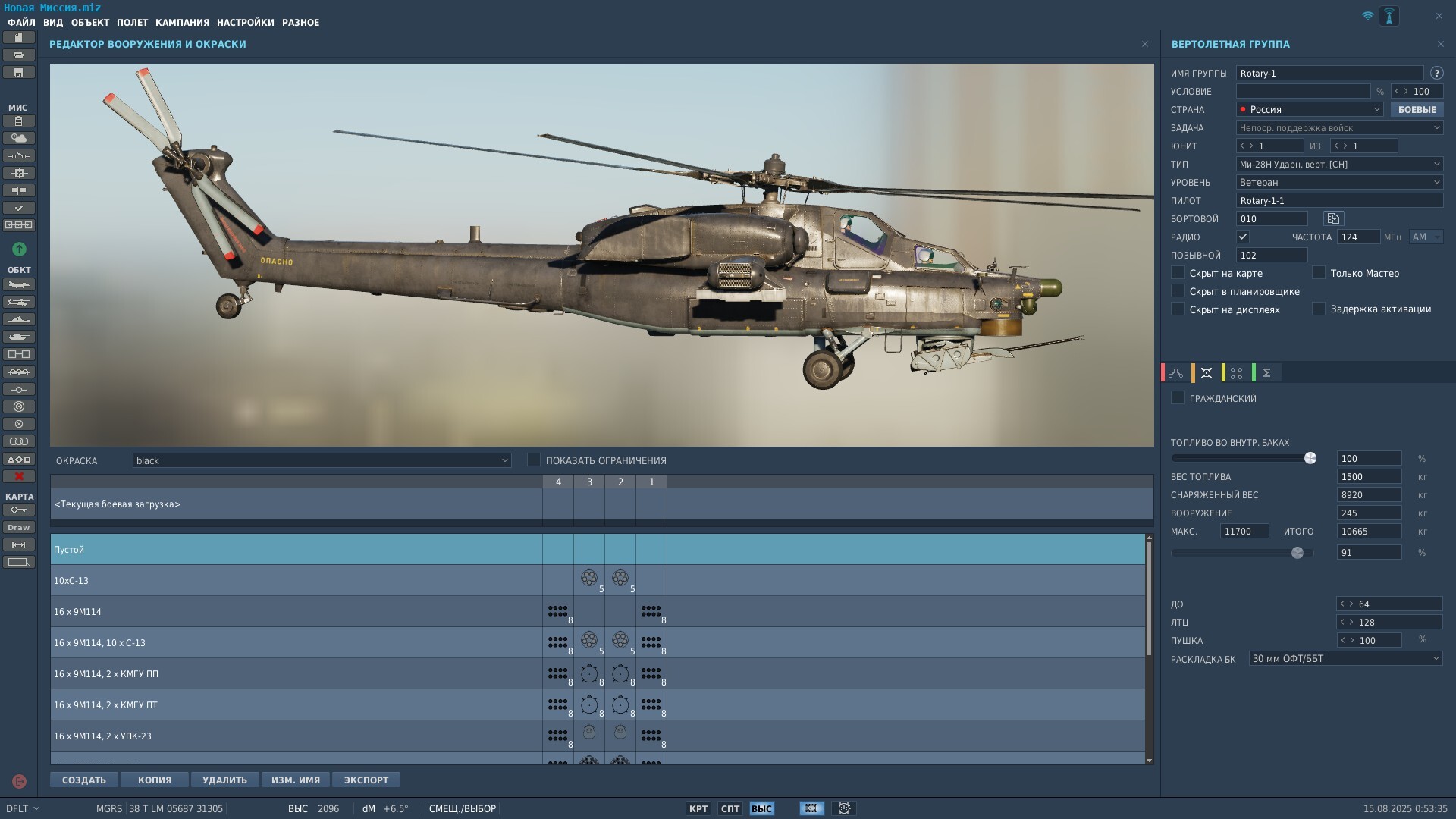Click the red X delete object icon
Viewport: 1456px width, 819px height.
click(x=19, y=476)
